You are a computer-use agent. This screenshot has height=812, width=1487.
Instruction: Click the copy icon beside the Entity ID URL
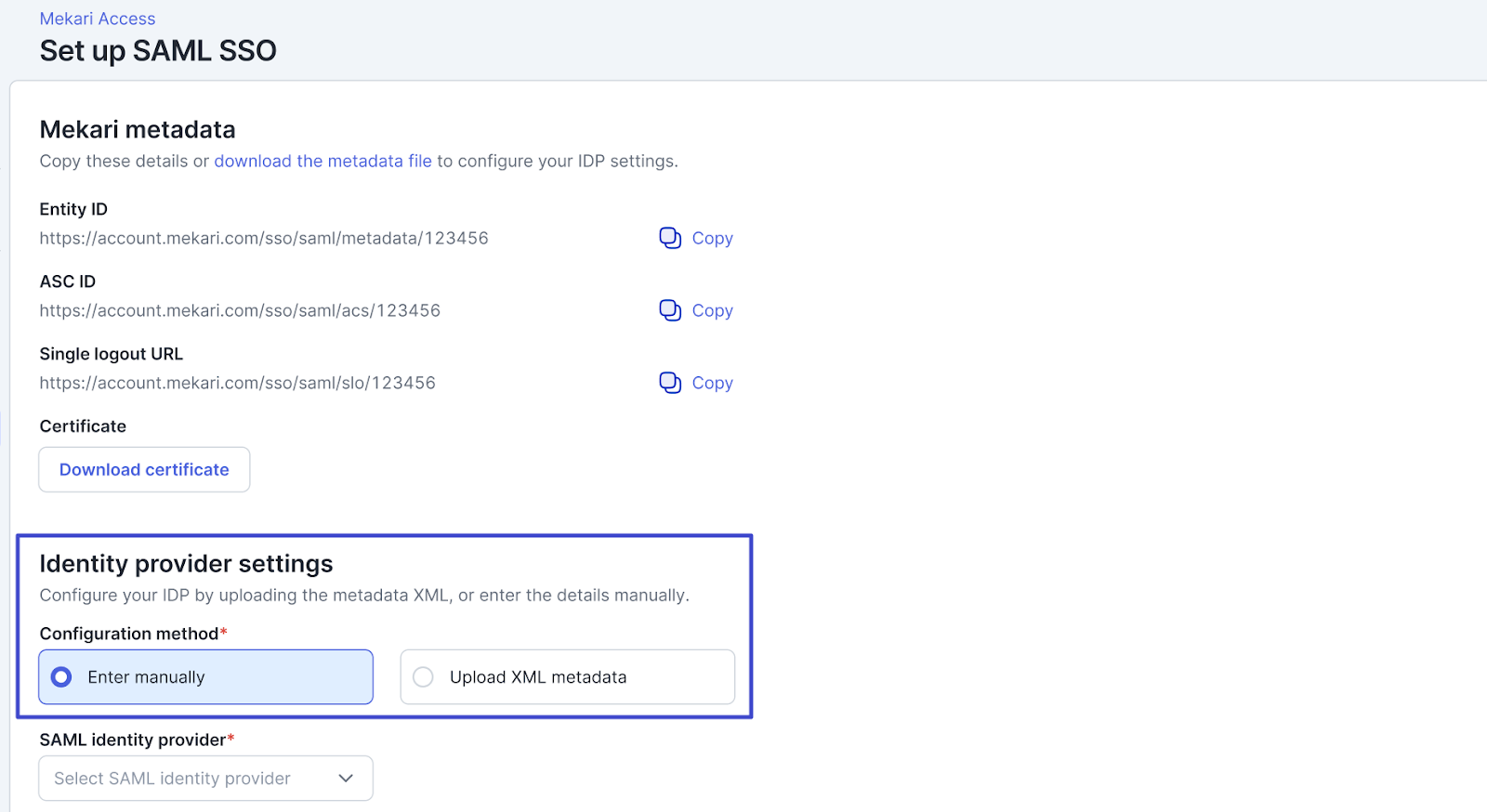click(670, 238)
